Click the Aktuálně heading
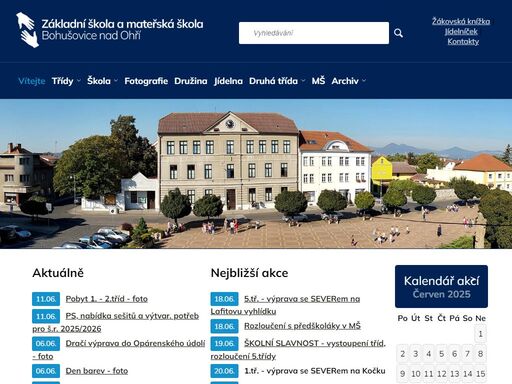This screenshot has height=384, width=512. [x=58, y=273]
